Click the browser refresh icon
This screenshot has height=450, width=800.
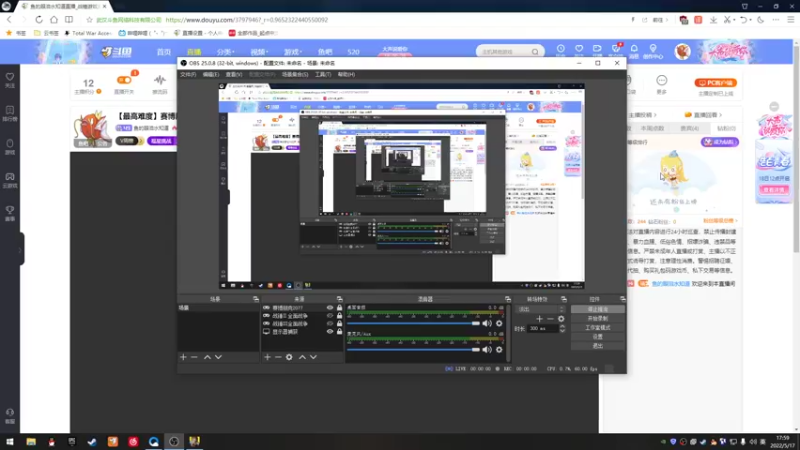[x=39, y=19]
